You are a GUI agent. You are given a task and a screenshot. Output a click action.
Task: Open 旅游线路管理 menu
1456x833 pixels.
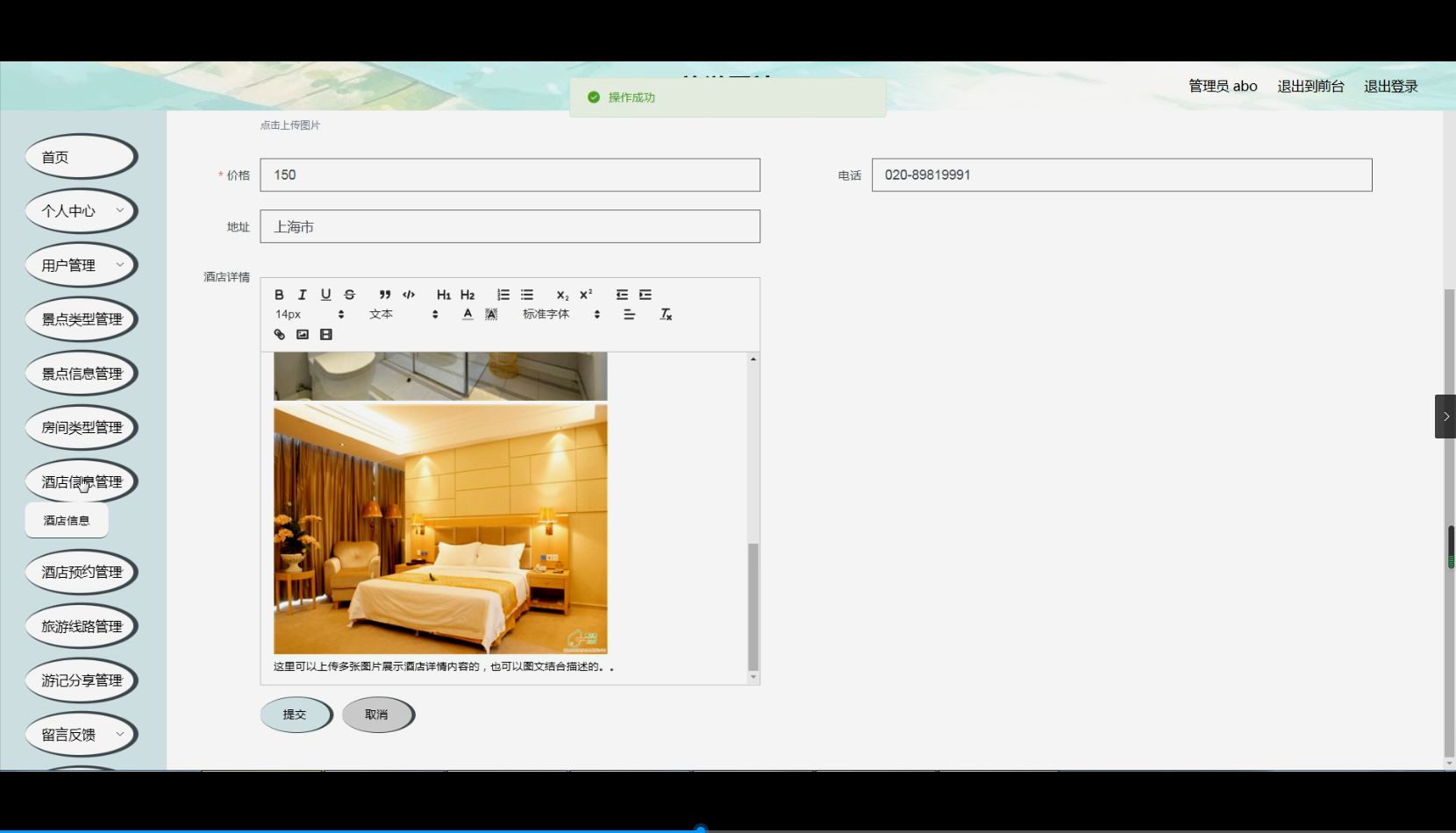(82, 626)
